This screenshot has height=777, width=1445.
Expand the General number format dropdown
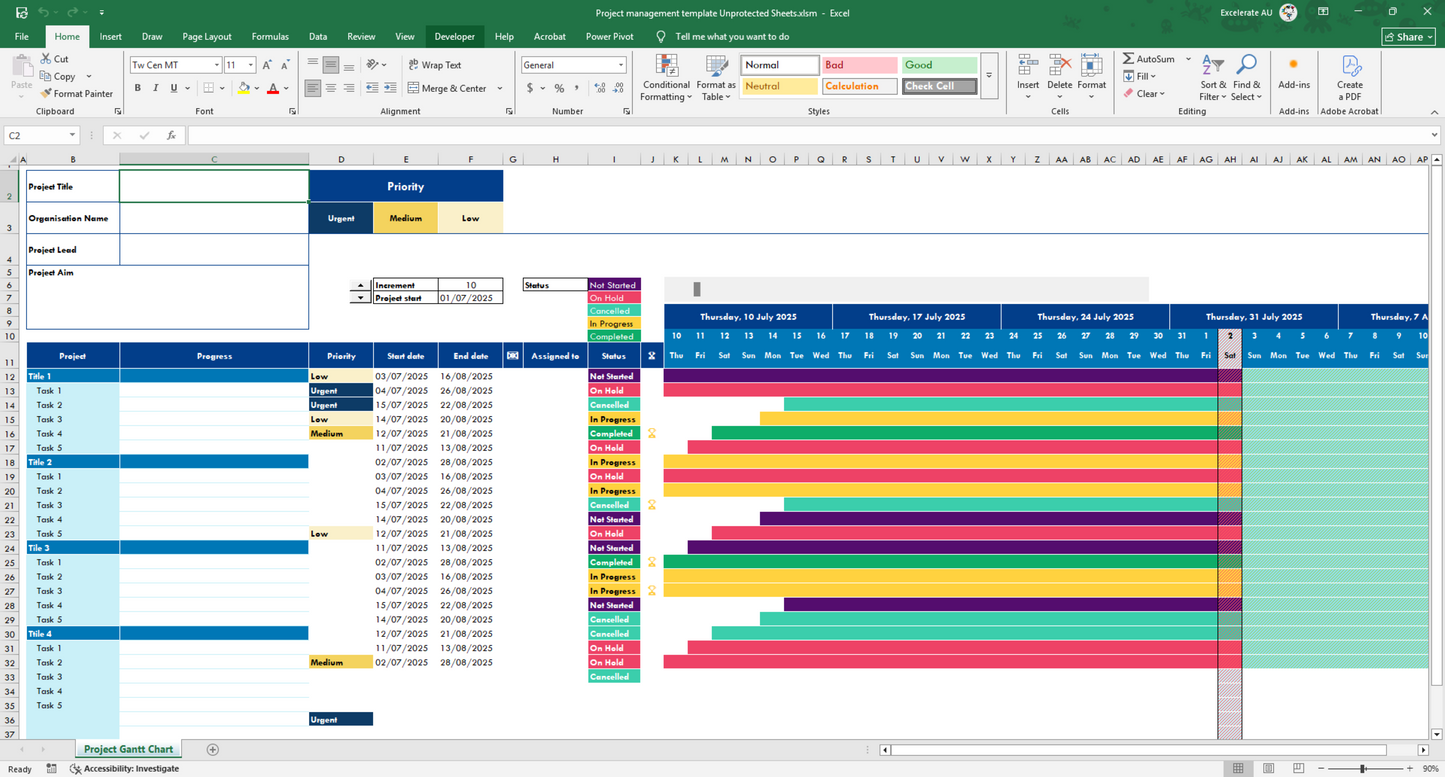click(621, 65)
